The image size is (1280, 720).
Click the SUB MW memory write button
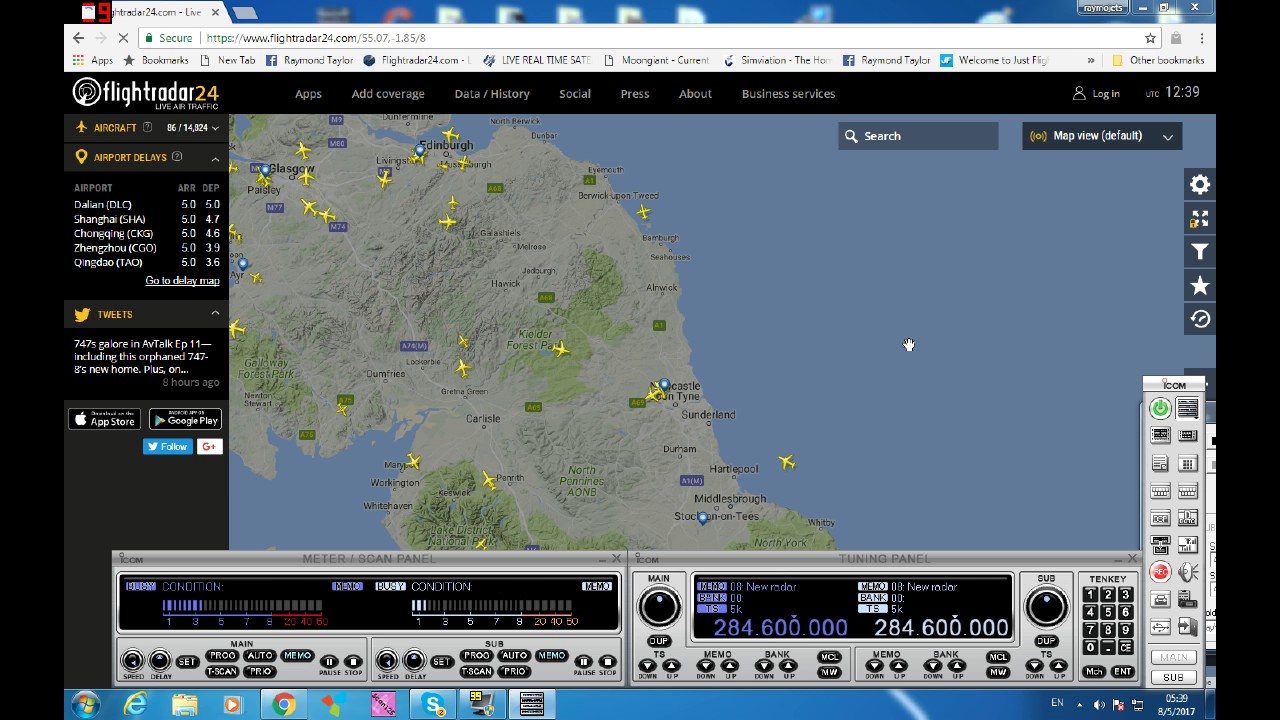click(x=998, y=672)
